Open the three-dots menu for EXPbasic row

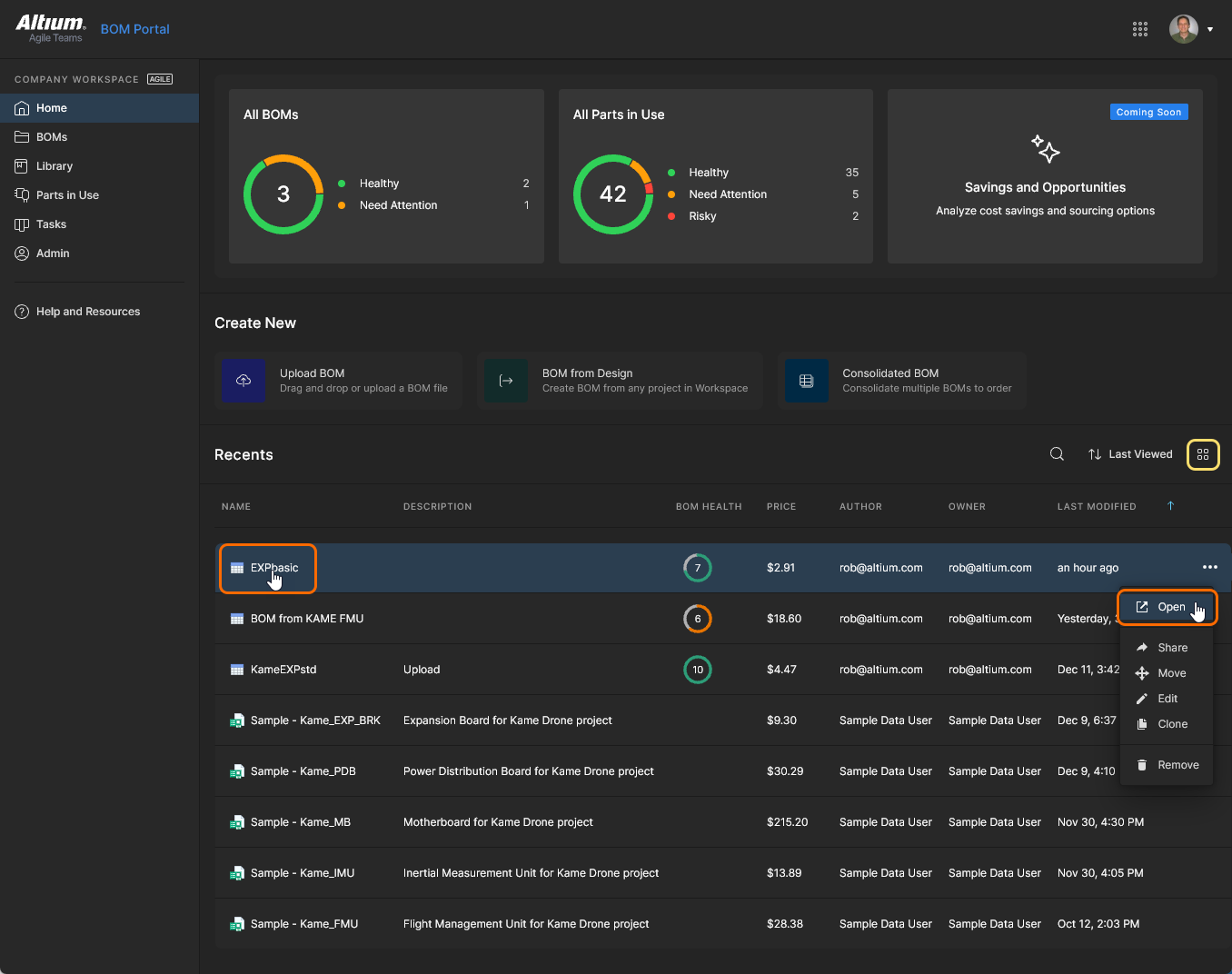pyautogui.click(x=1209, y=567)
